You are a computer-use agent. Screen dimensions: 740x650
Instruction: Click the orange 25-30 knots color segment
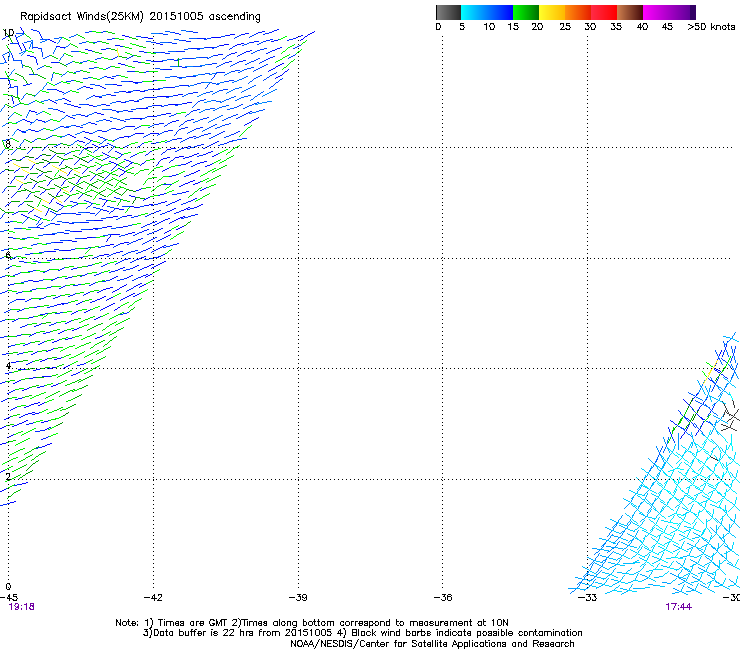(x=578, y=12)
